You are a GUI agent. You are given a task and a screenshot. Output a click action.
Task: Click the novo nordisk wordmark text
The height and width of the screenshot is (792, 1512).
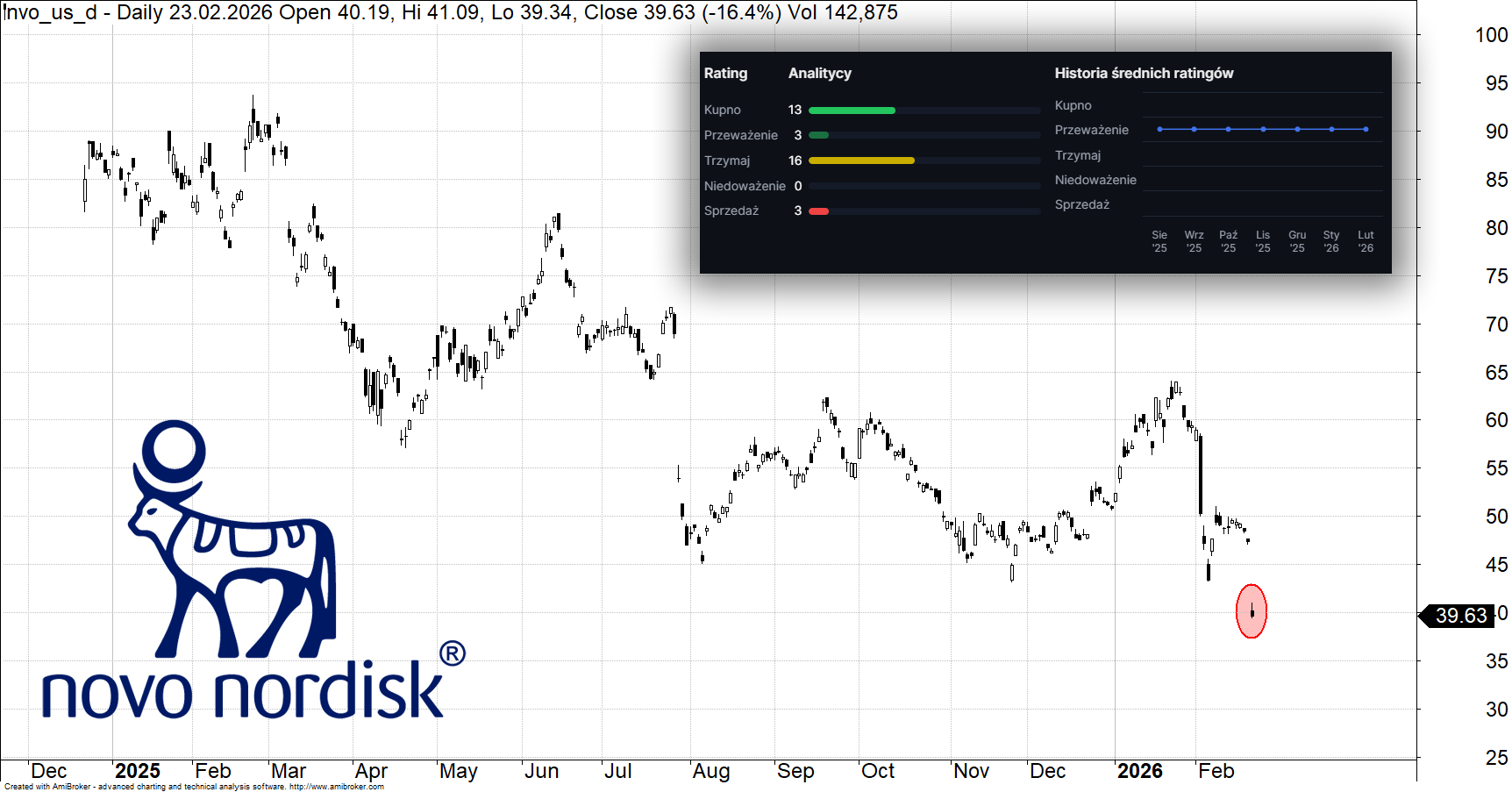(242, 691)
